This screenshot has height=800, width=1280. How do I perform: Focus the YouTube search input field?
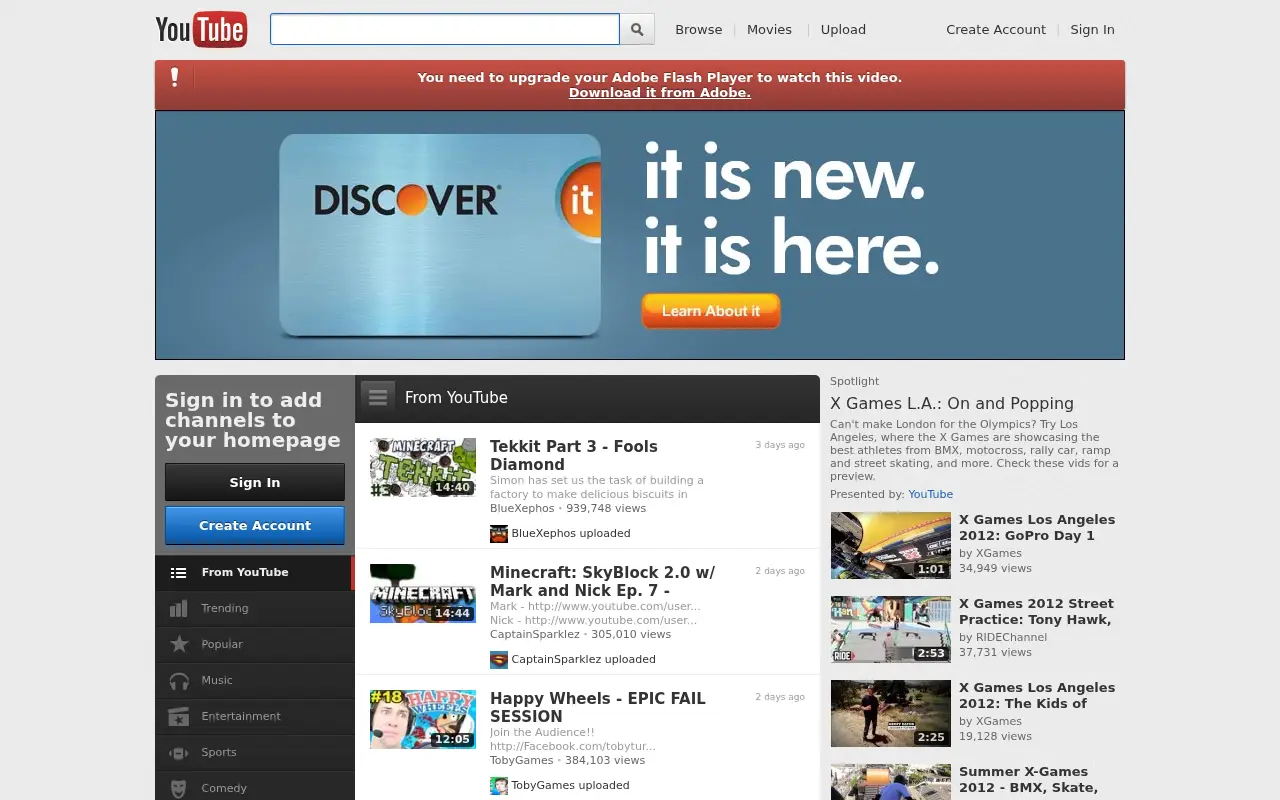click(445, 29)
